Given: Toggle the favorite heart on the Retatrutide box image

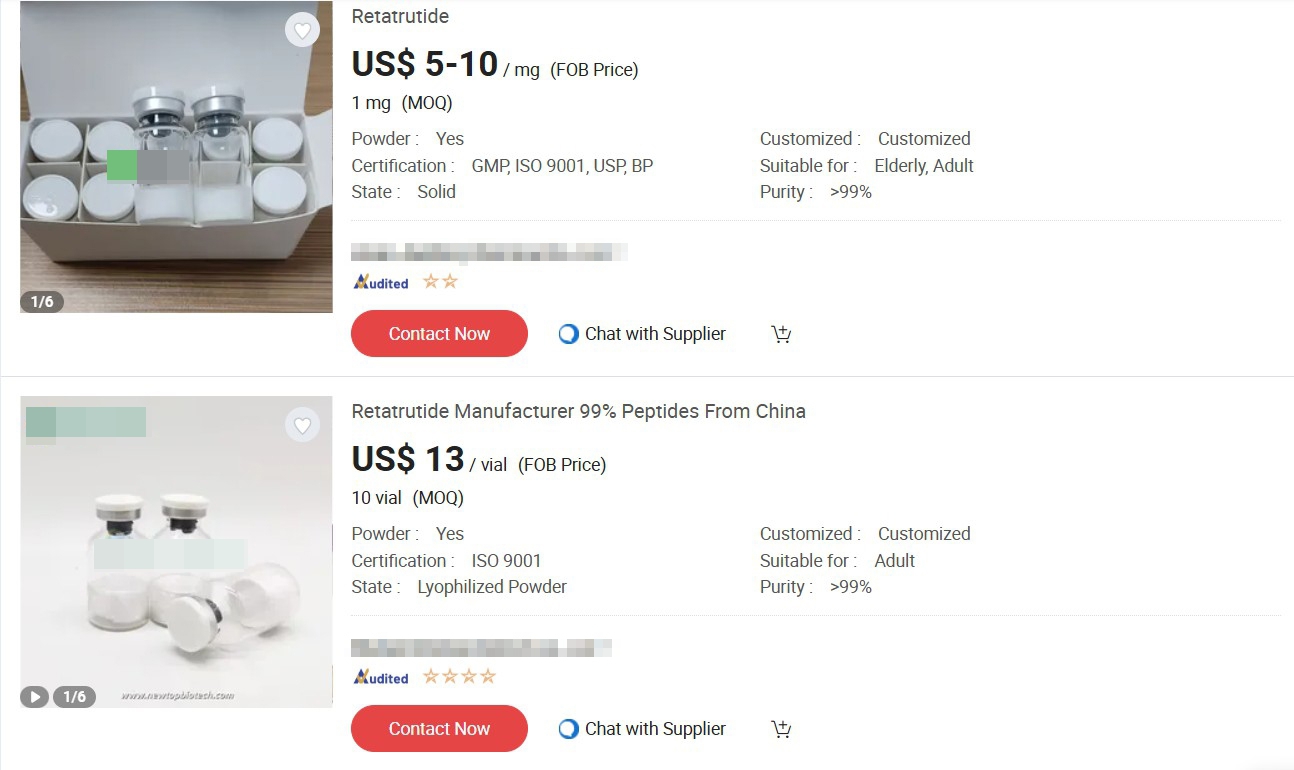Looking at the screenshot, I should pyautogui.click(x=303, y=30).
